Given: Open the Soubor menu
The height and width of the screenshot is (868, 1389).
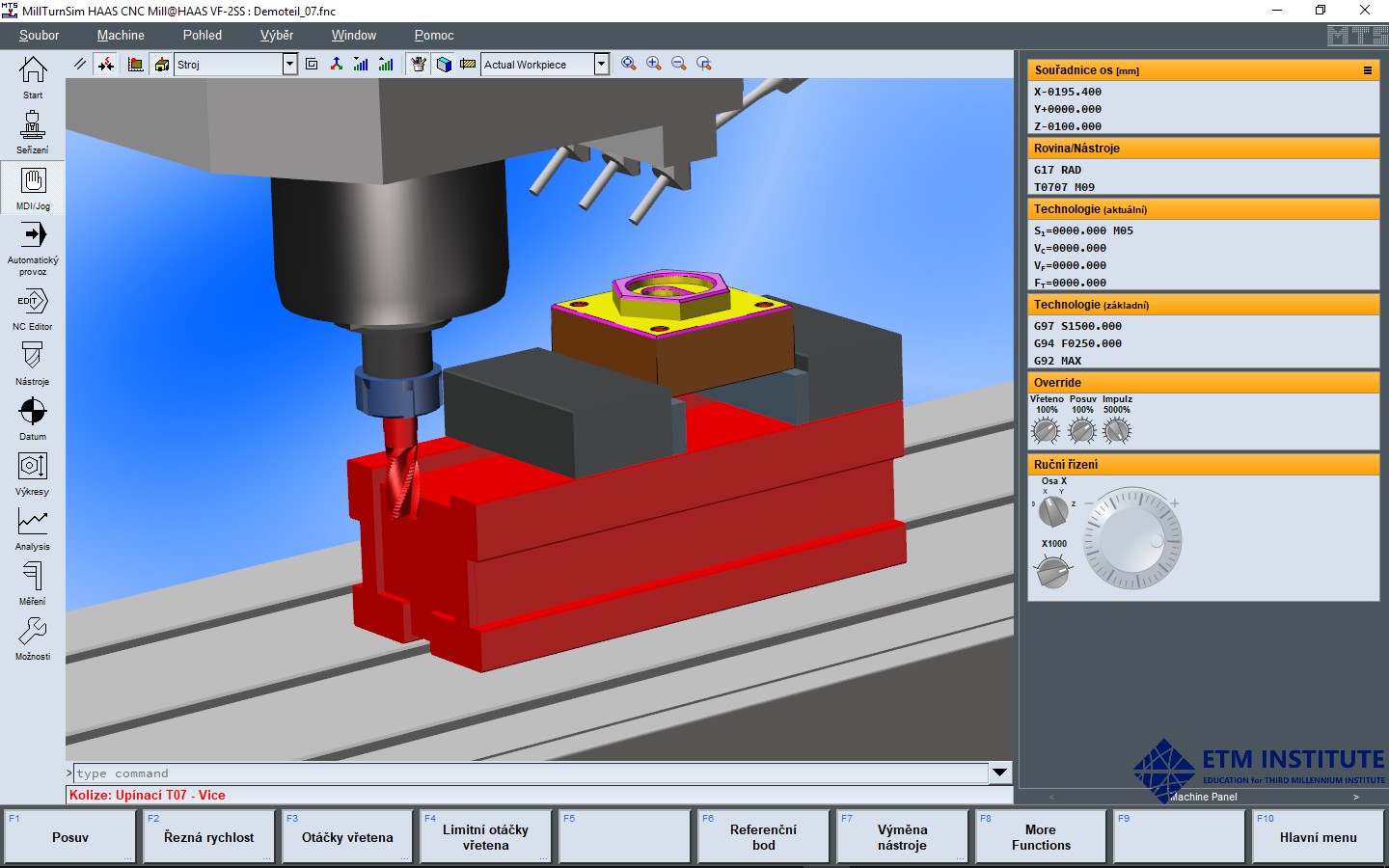Looking at the screenshot, I should coord(39,36).
